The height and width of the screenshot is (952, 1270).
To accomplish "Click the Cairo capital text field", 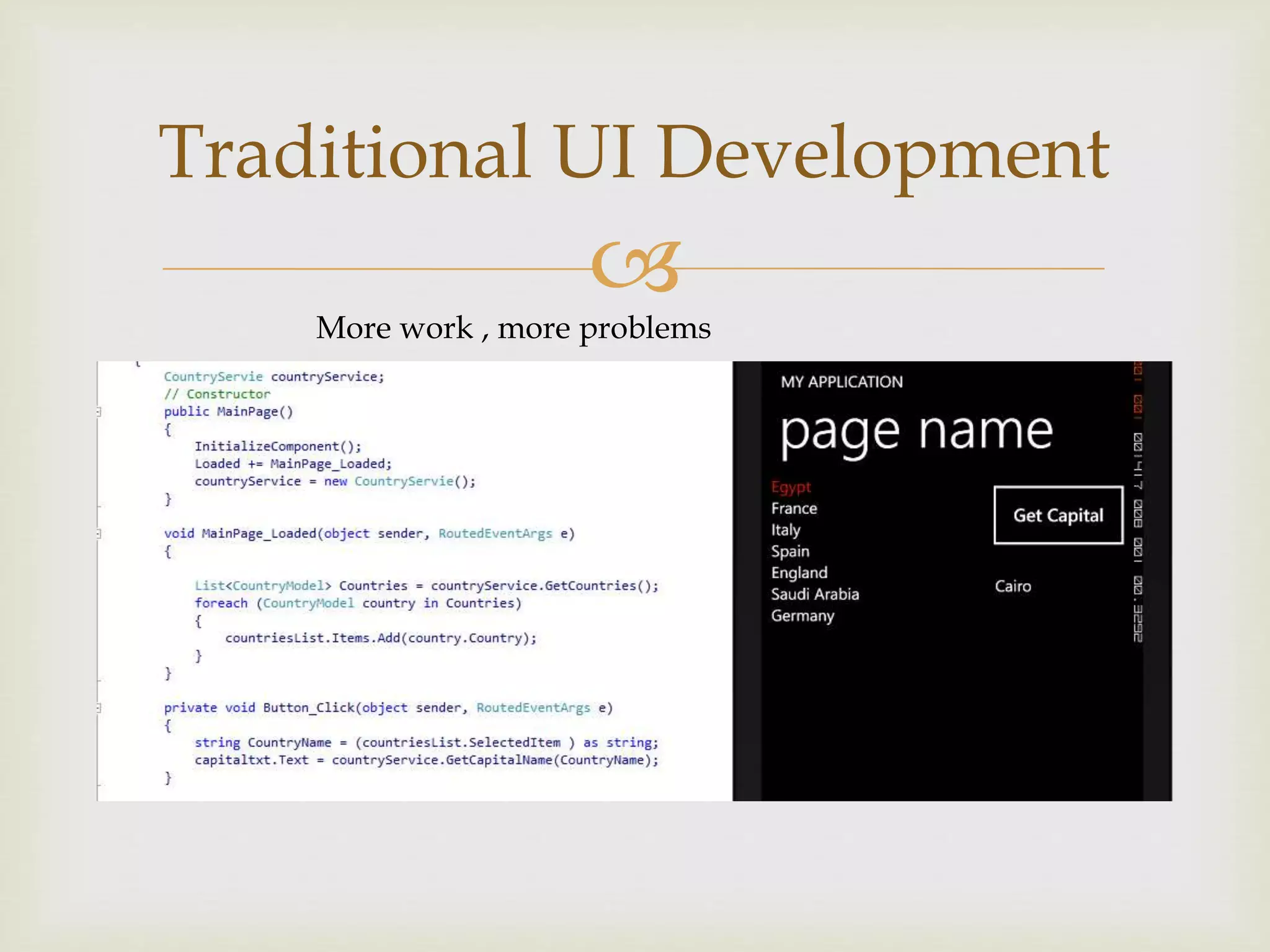I will point(1013,586).
